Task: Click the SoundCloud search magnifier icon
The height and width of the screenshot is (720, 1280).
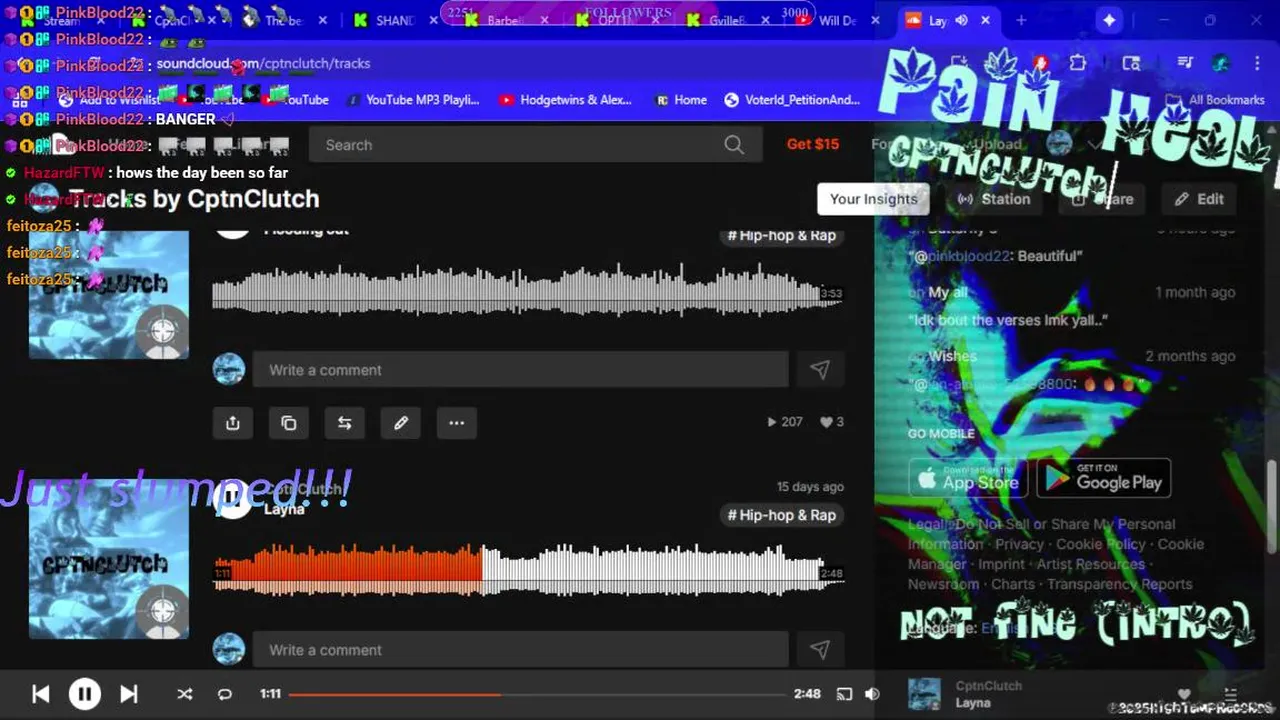Action: tap(734, 145)
